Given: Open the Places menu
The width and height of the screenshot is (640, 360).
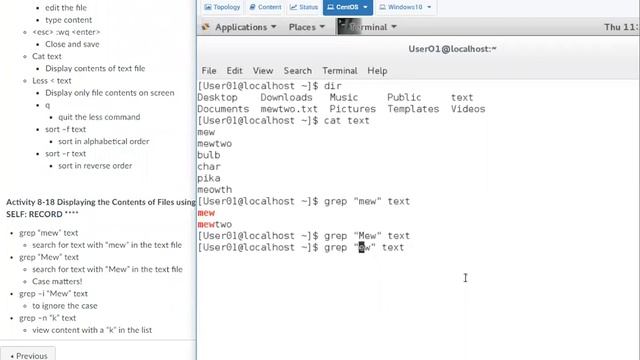Looking at the screenshot, I should (307, 27).
